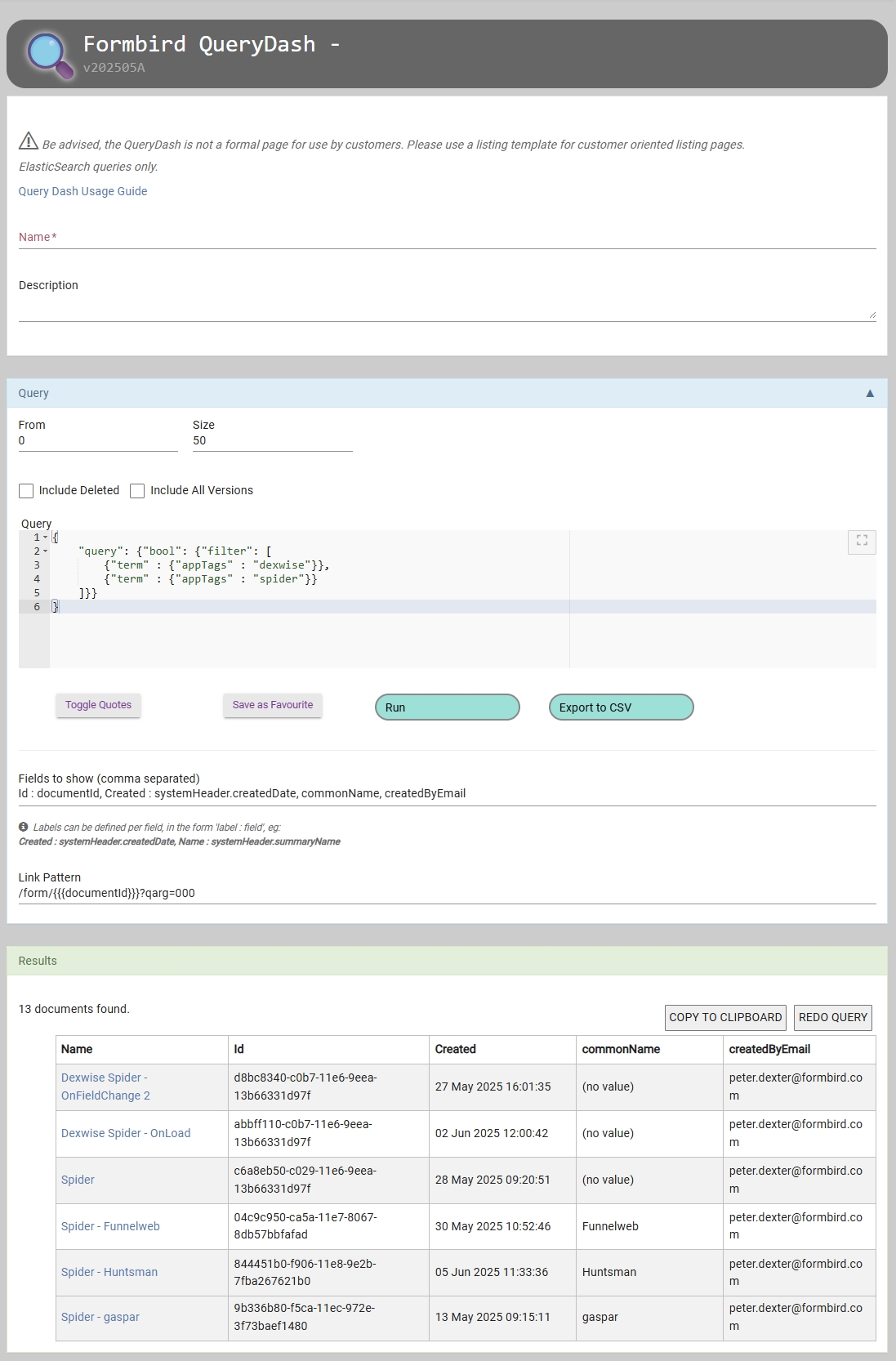
Task: Fold code at line 1 arrow
Action: click(46, 538)
